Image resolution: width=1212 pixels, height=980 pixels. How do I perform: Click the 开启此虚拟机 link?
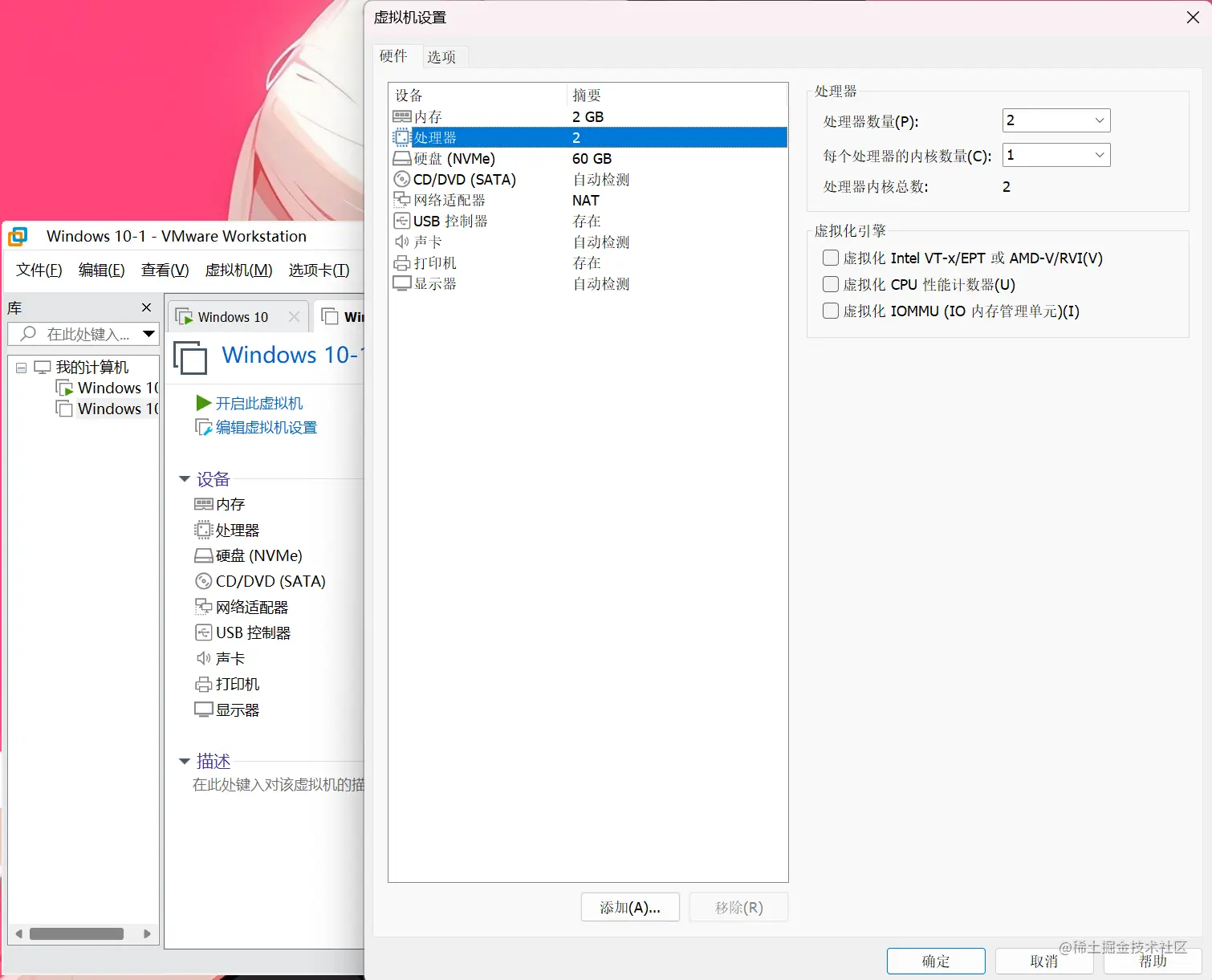[x=259, y=403]
